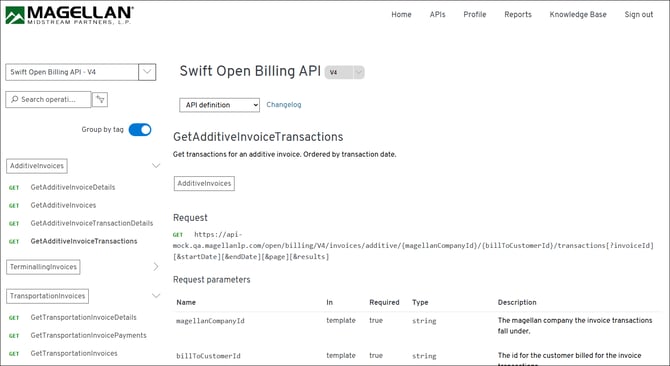Open the Profile menu item
Viewport: 670px width, 366px height.
coord(475,14)
